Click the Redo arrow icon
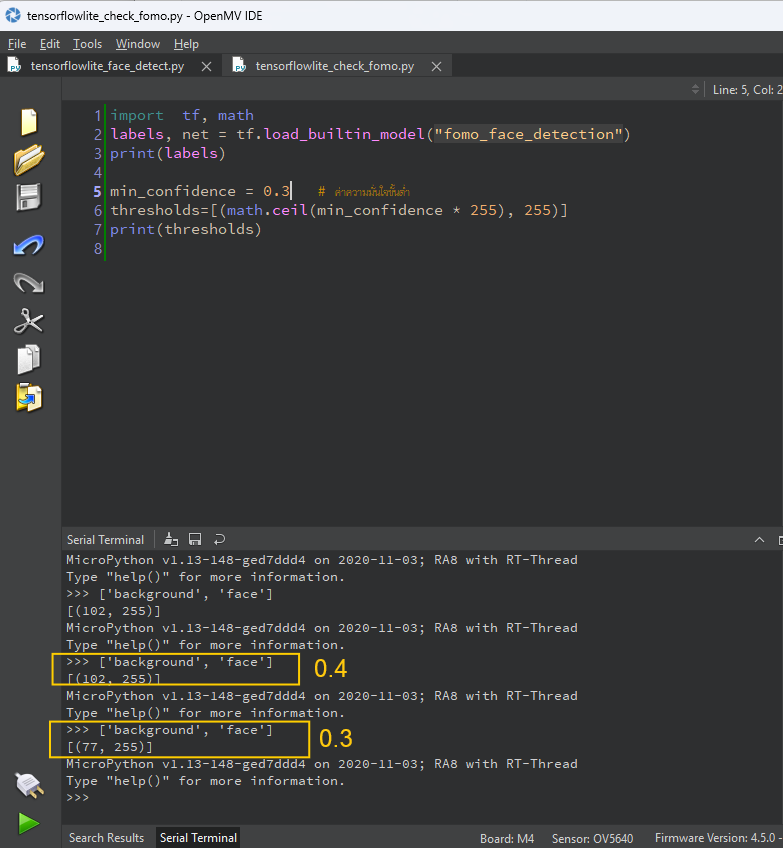783x848 pixels. pyautogui.click(x=28, y=284)
